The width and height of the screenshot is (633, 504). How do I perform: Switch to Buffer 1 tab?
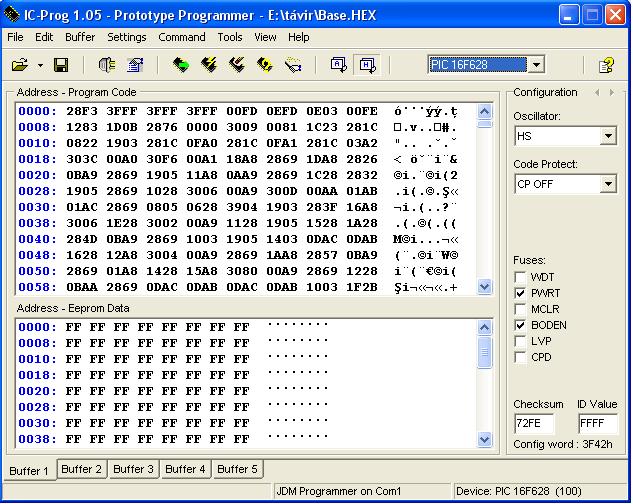(29, 471)
